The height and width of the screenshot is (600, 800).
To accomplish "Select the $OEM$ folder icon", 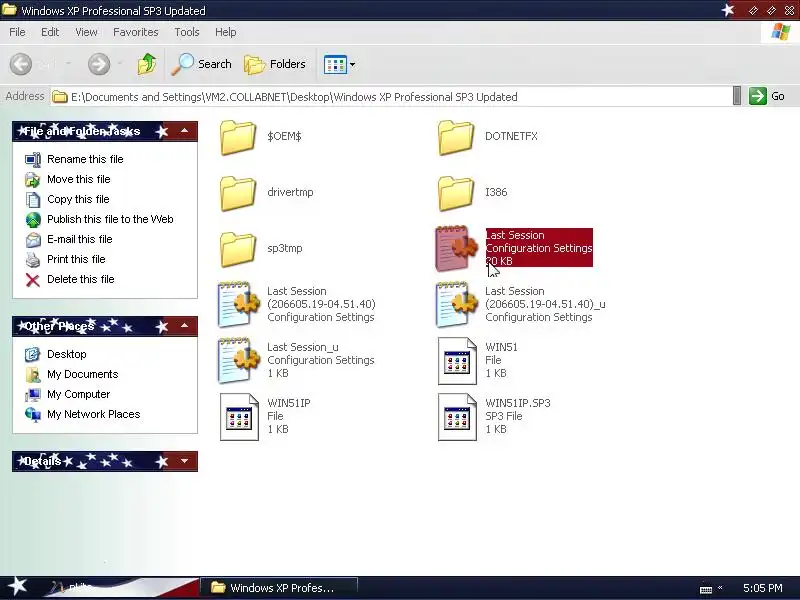I will coord(238,137).
